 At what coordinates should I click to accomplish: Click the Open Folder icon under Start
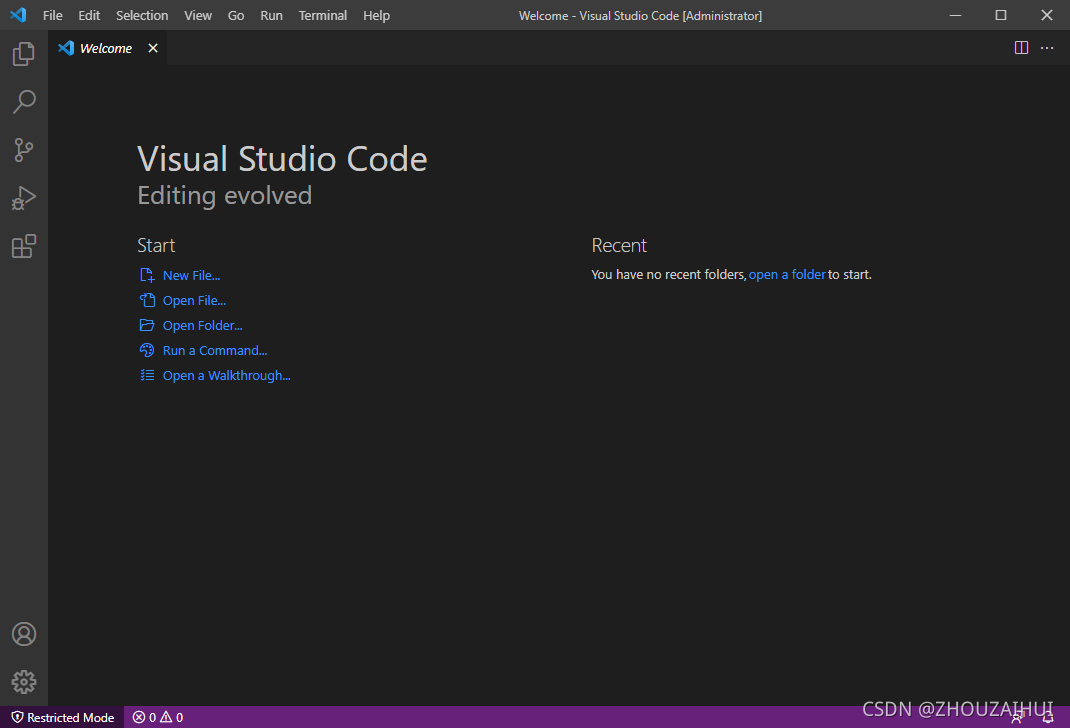[x=147, y=325]
